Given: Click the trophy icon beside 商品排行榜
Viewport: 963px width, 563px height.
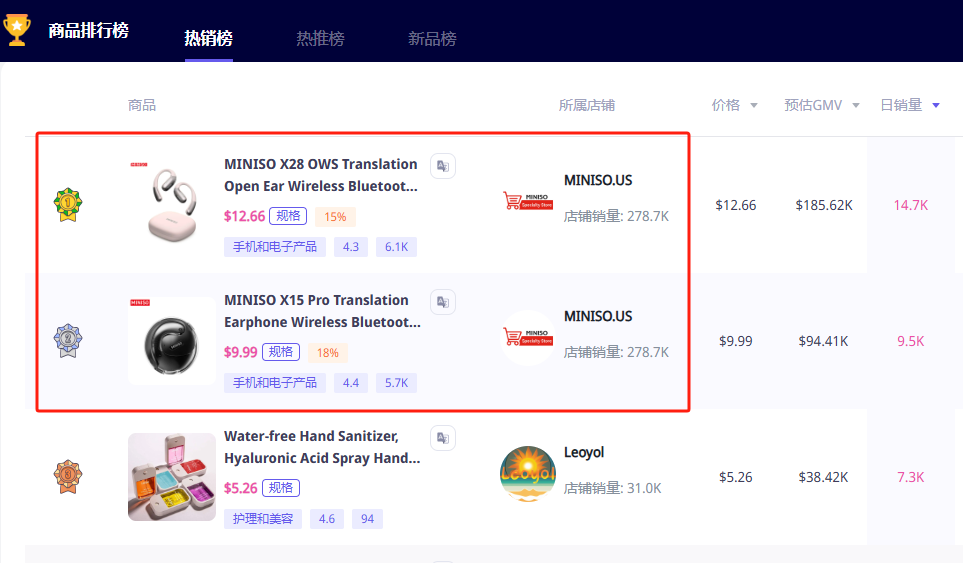Looking at the screenshot, I should point(17,29).
